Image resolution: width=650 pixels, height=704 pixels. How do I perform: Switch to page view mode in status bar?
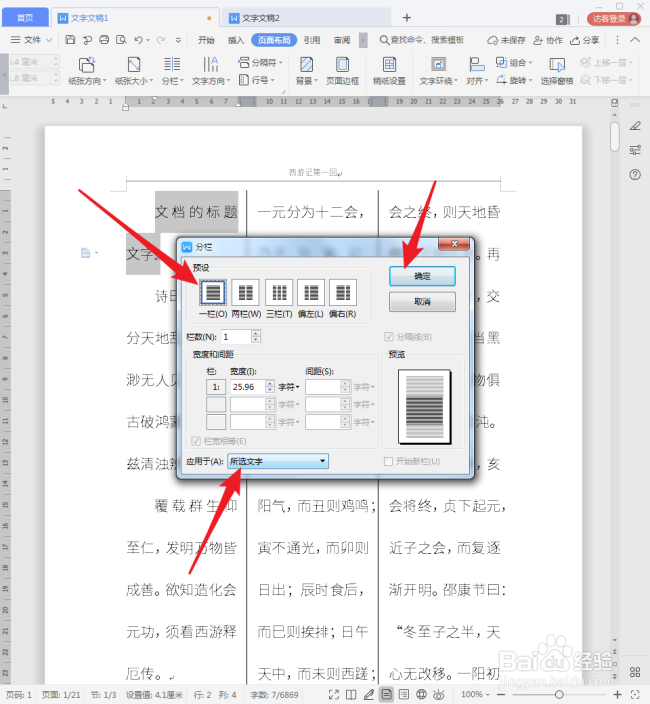386,695
